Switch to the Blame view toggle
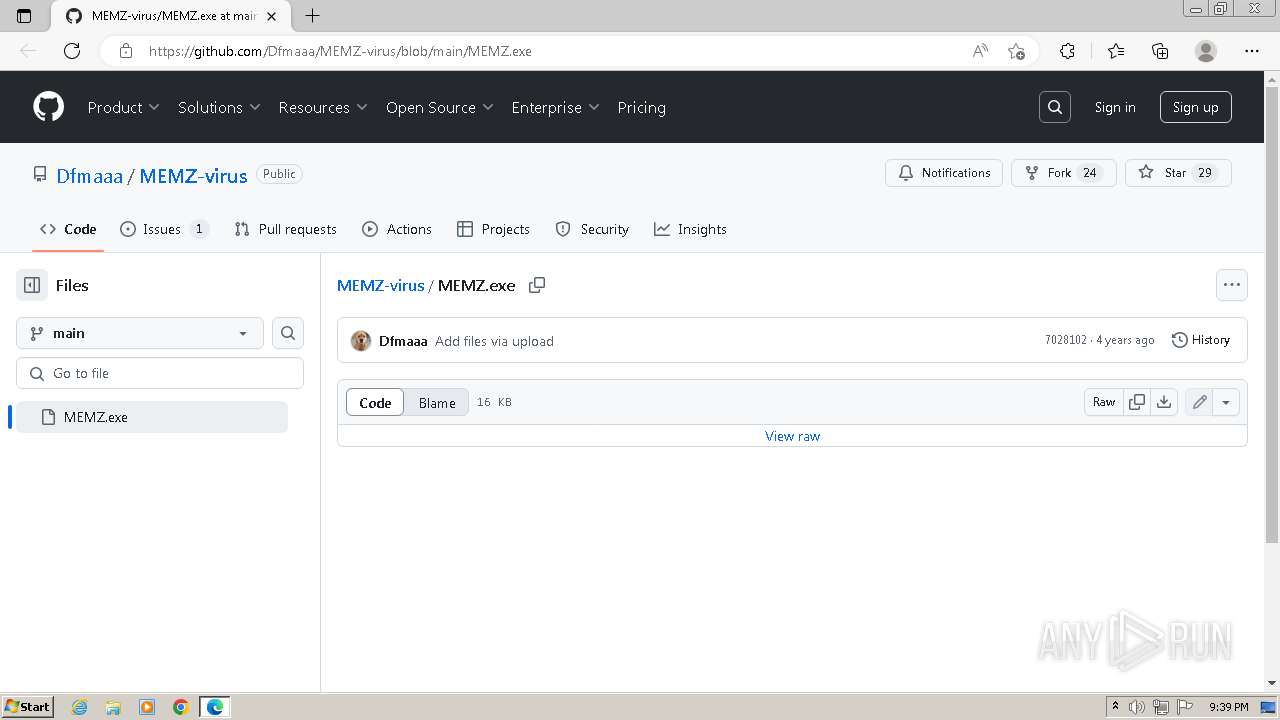 (437, 402)
